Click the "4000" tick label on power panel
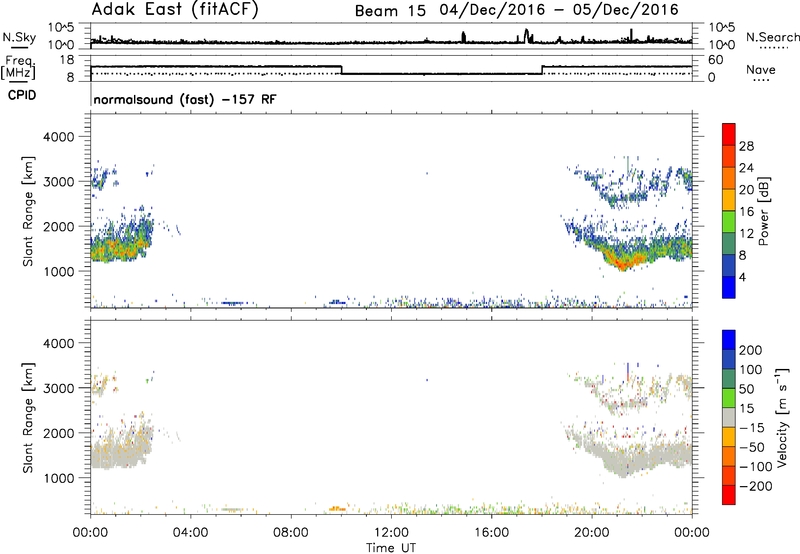The image size is (800, 554). click(x=59, y=137)
